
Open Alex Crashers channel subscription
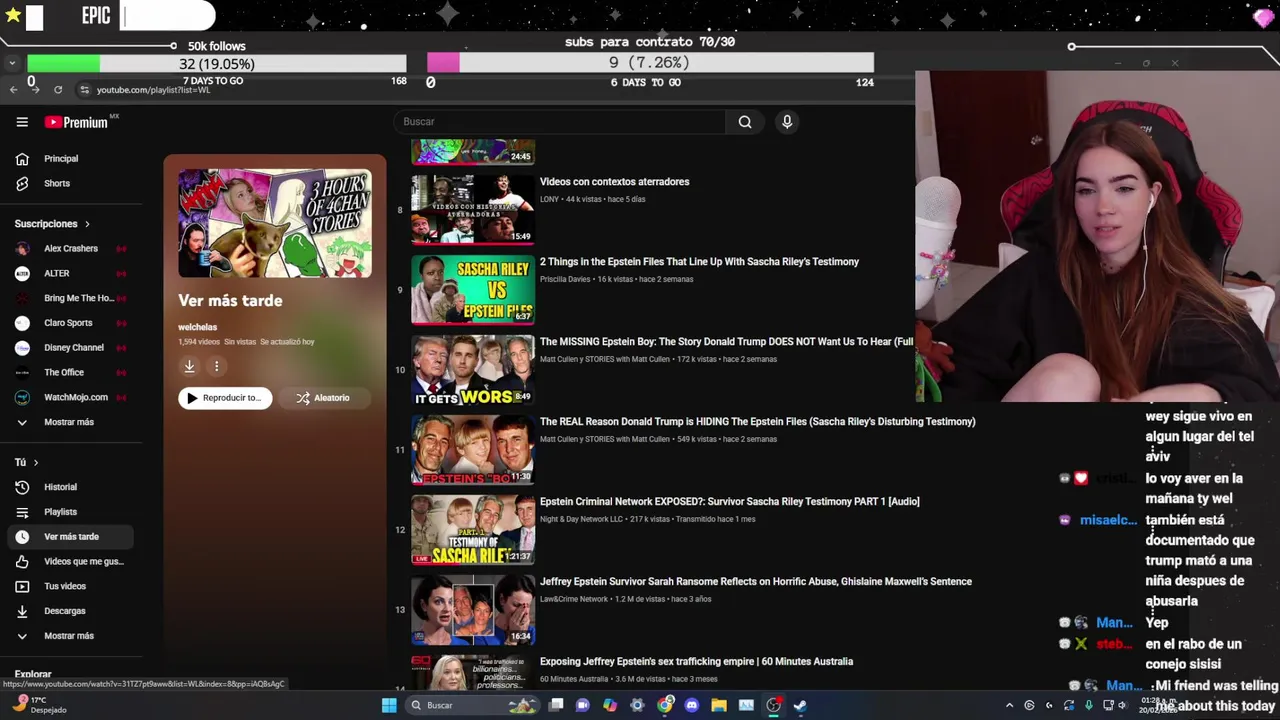[70, 248]
